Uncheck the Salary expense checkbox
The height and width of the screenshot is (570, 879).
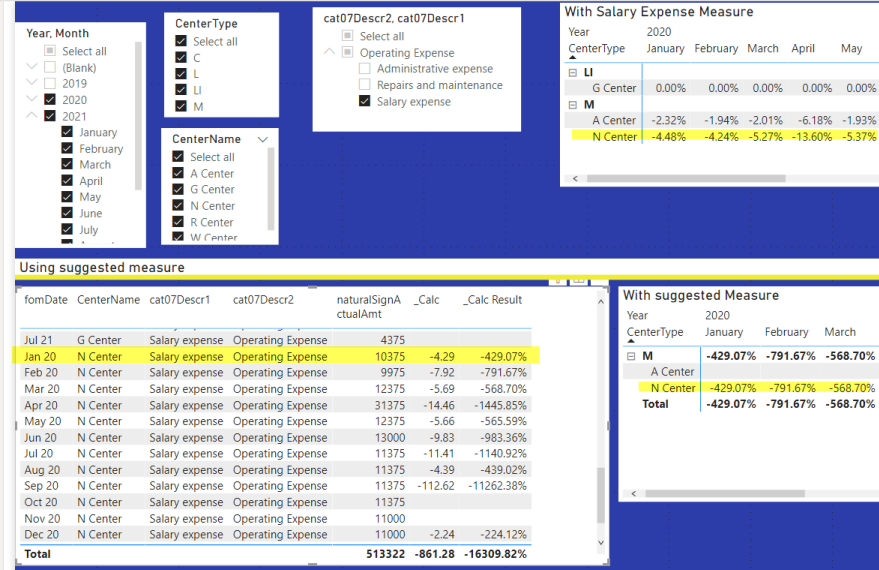point(364,101)
